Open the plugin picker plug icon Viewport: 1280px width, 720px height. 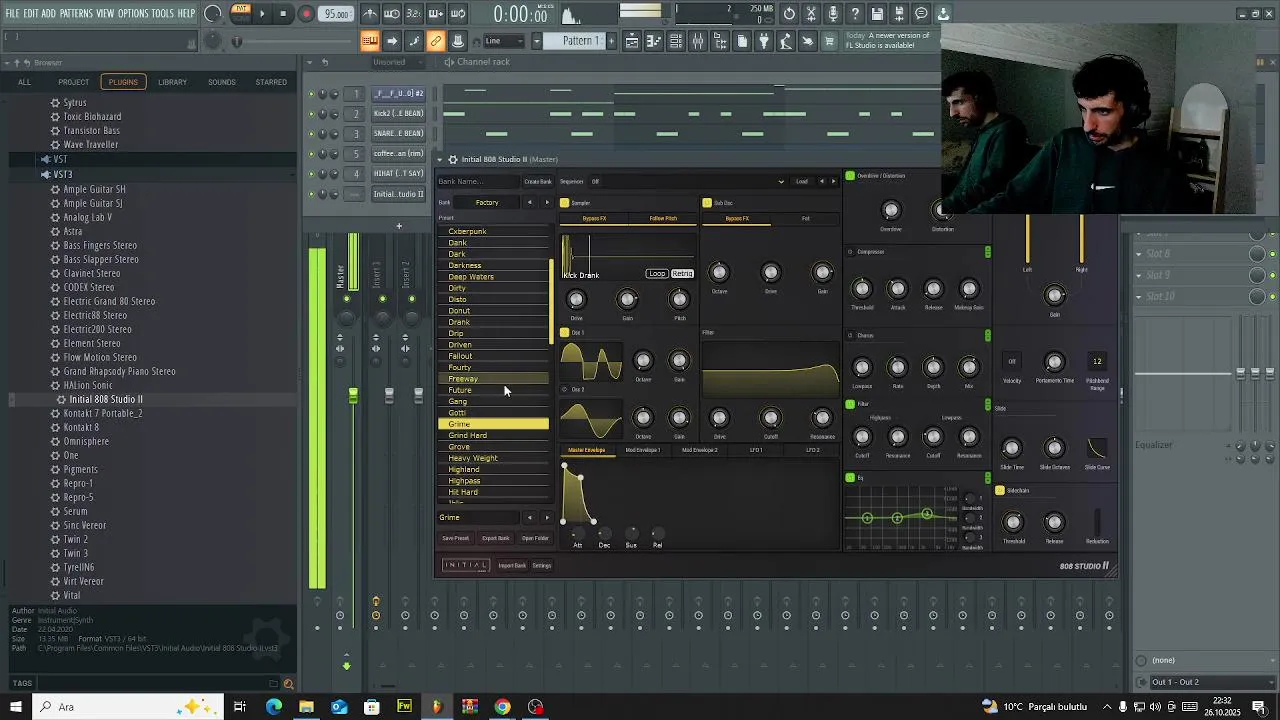(764, 41)
